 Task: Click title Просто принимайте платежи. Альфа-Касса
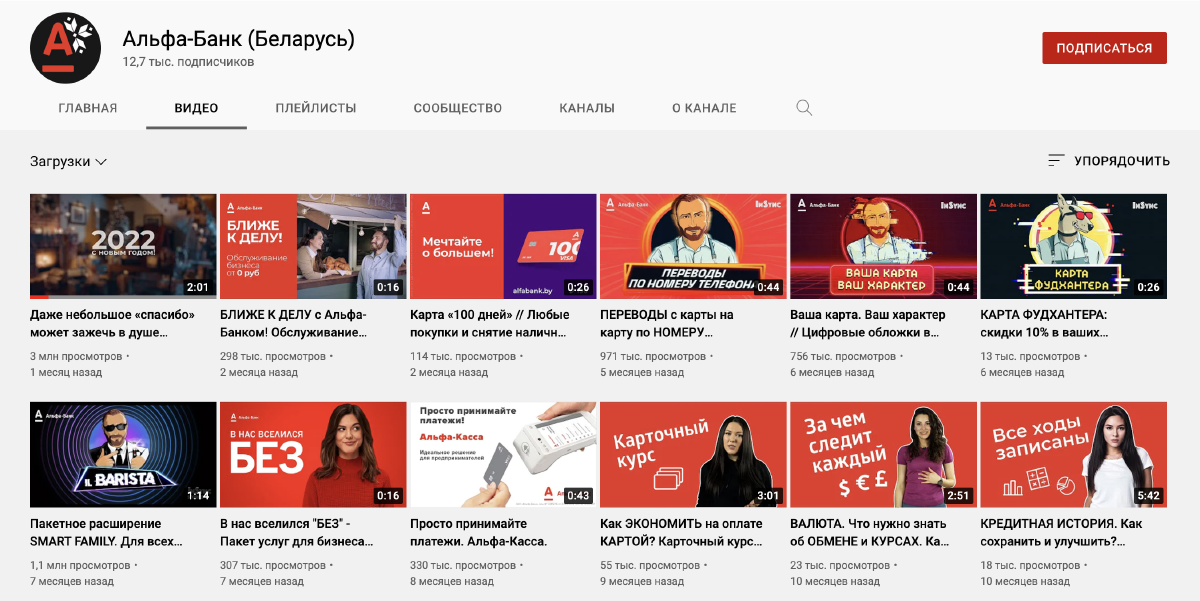click(479, 532)
